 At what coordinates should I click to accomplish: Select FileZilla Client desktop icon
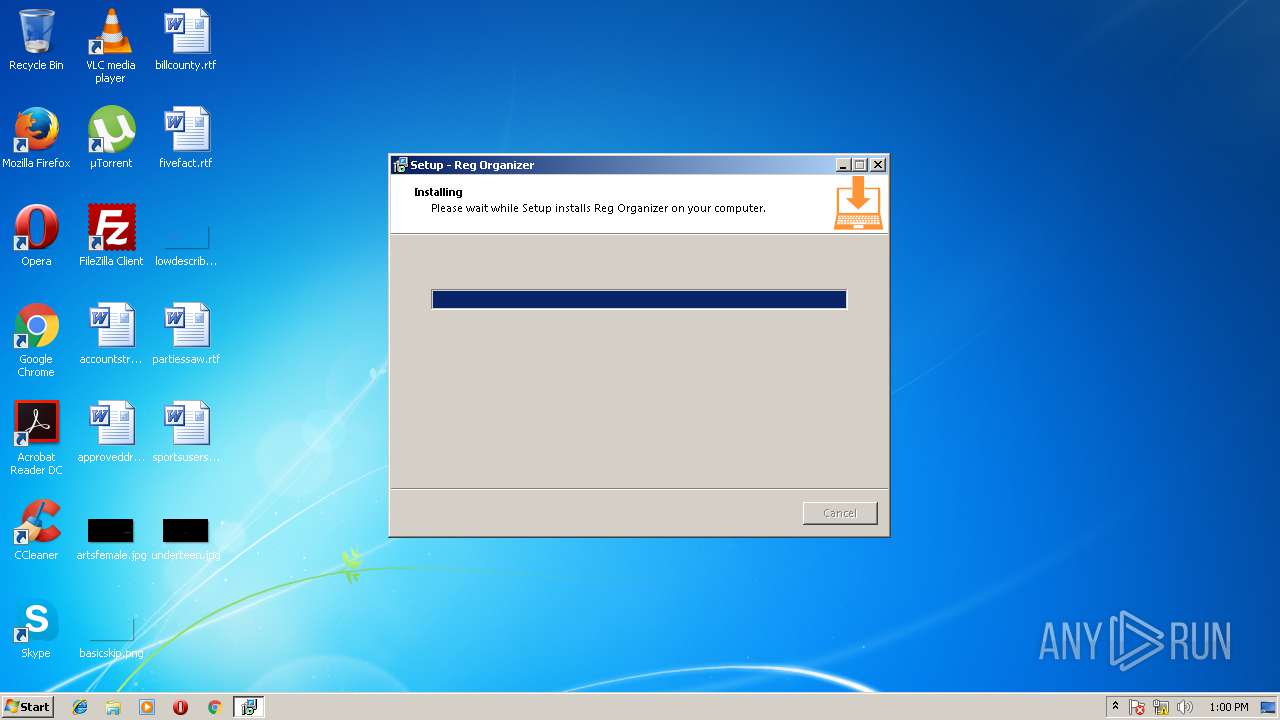click(x=111, y=236)
